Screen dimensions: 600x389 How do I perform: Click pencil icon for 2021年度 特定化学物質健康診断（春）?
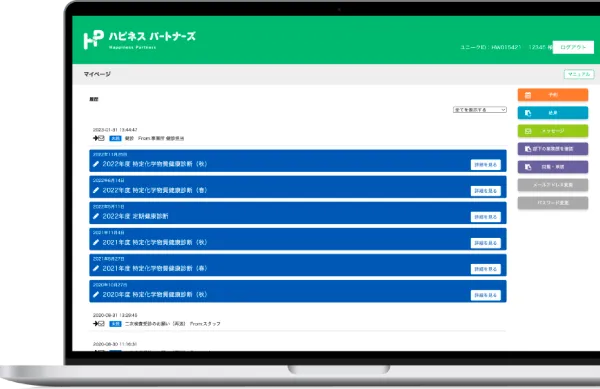(x=96, y=268)
